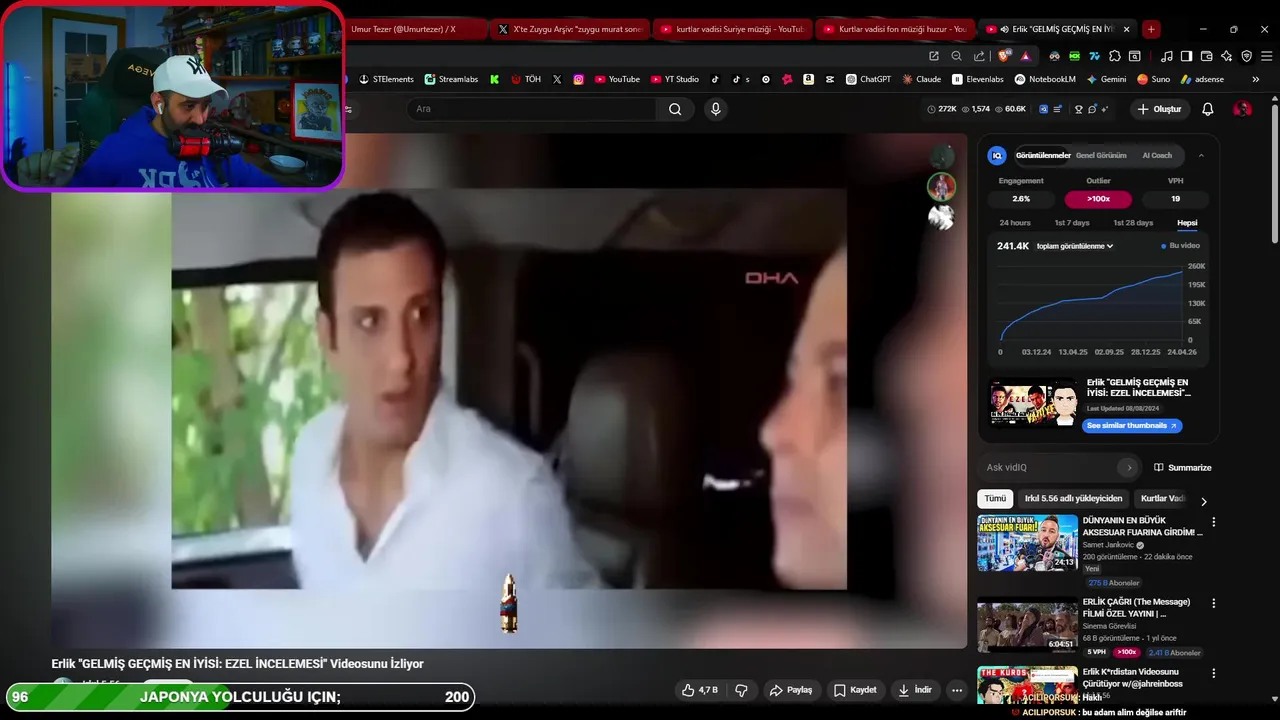Click the Brave Rewards triangle icon
Viewport: 1280px width, 720px height.
tap(1025, 56)
